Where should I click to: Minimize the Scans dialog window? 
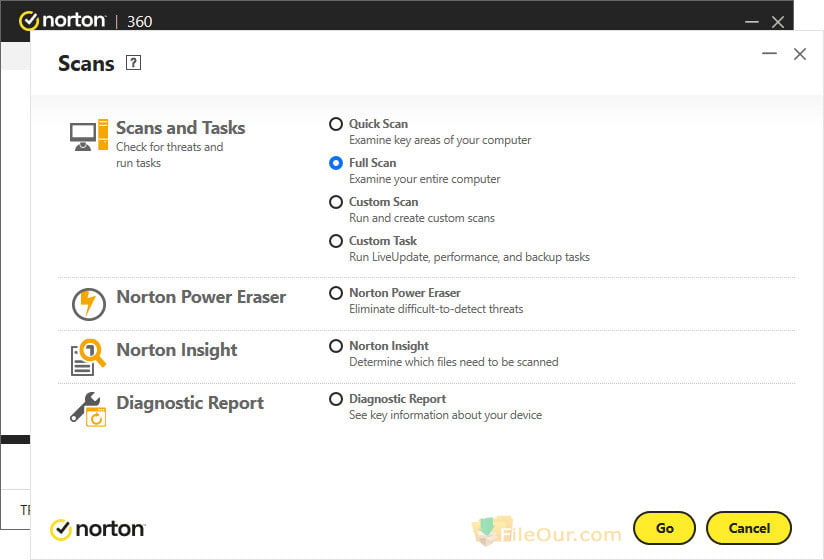769,54
